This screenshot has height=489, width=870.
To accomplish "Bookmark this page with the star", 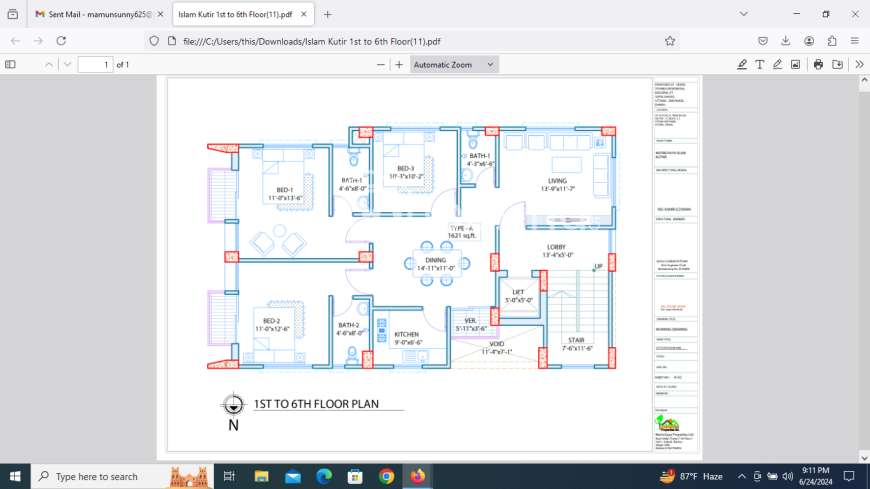I will click(670, 41).
